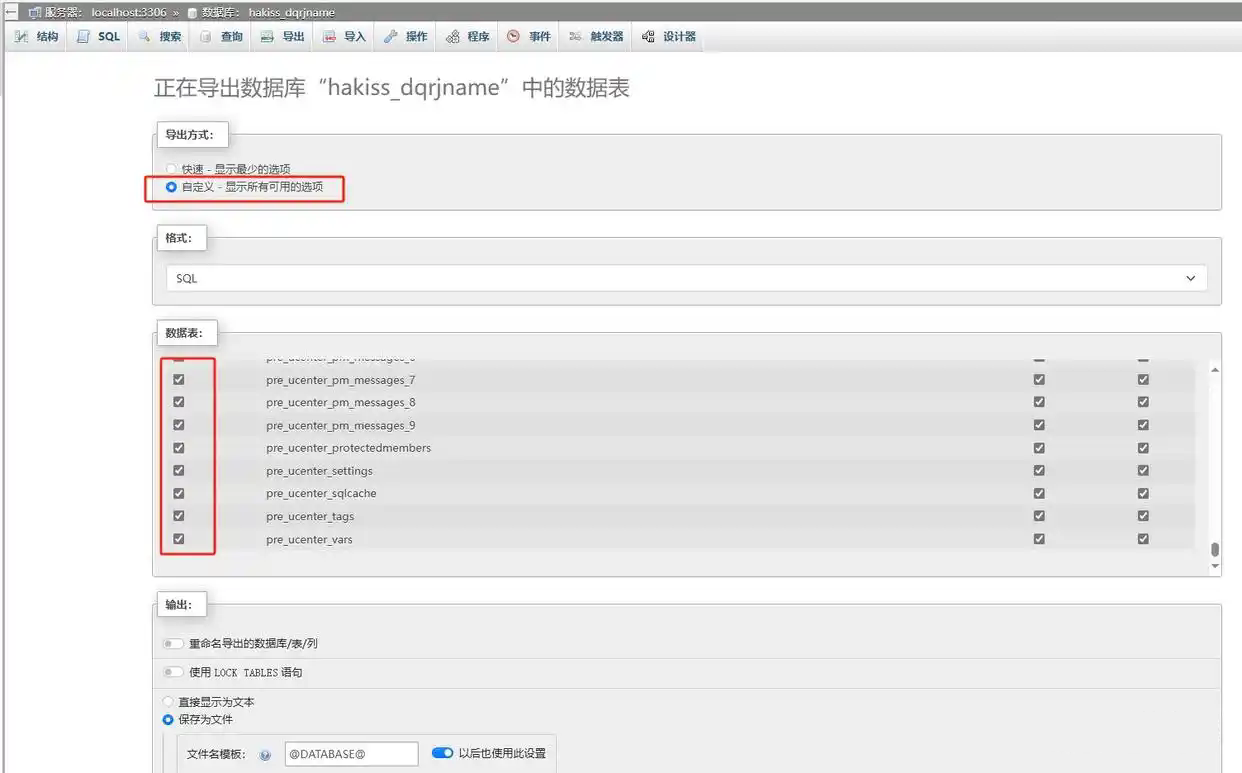1242x773 pixels.
Task: Click table list scrollbar down arrow
Action: coord(1215,566)
